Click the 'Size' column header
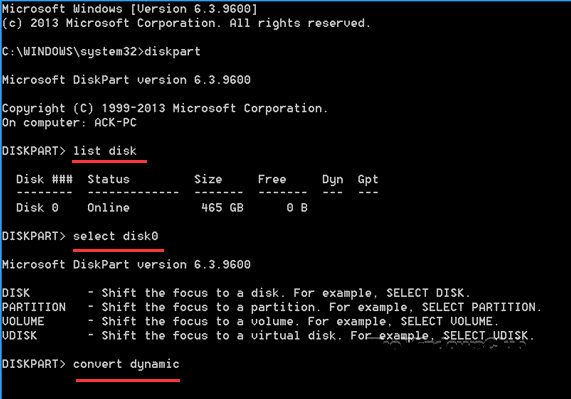571x399 pixels. click(208, 179)
